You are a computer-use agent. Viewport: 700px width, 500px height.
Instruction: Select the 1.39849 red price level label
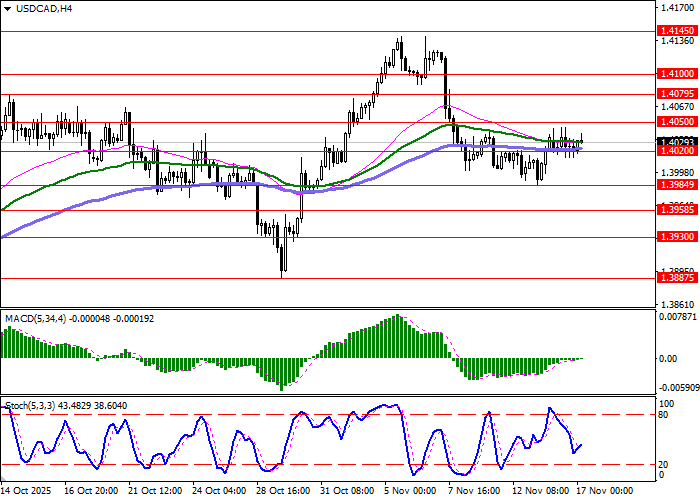[x=677, y=185]
